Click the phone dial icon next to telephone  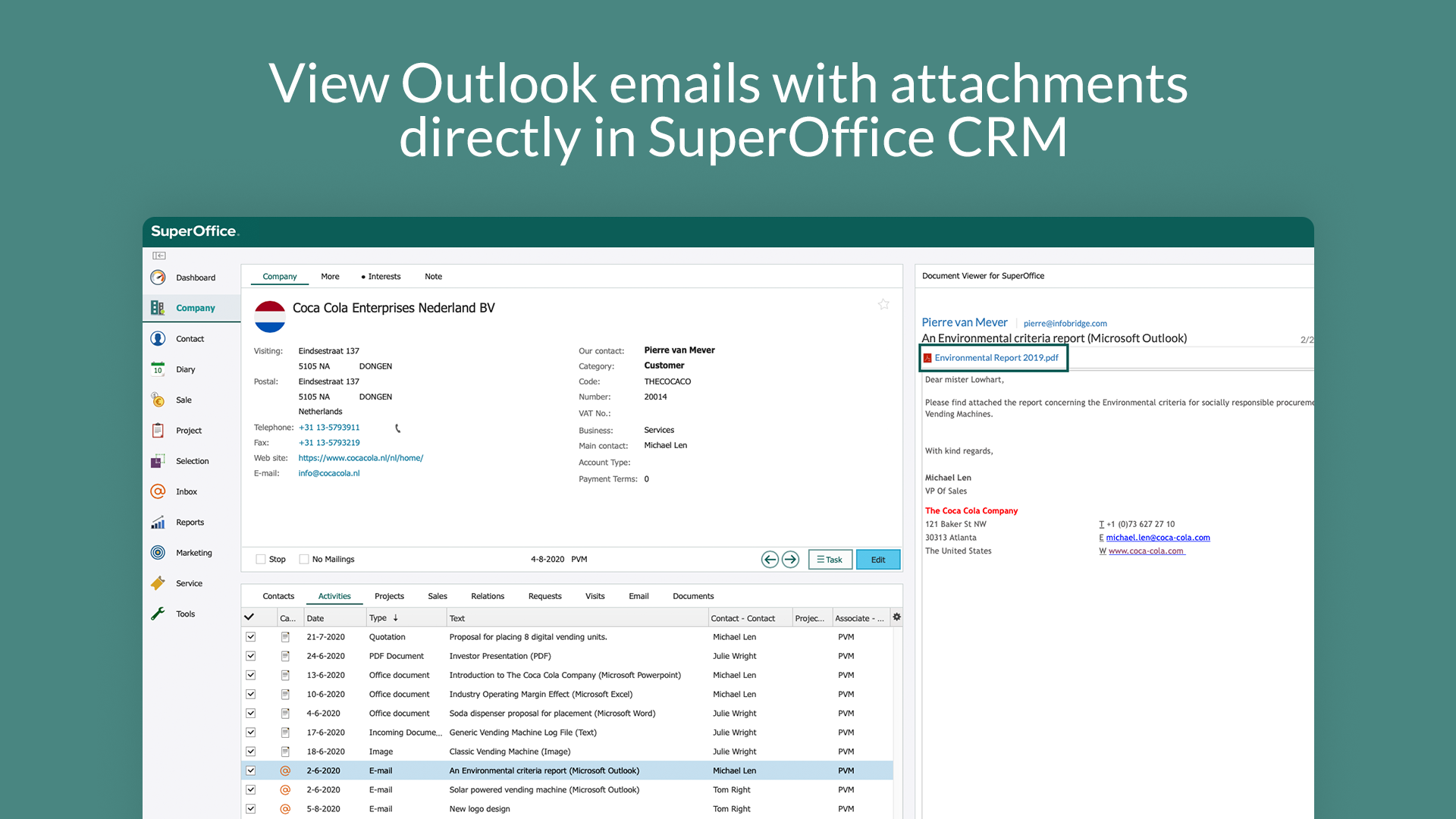pyautogui.click(x=397, y=428)
